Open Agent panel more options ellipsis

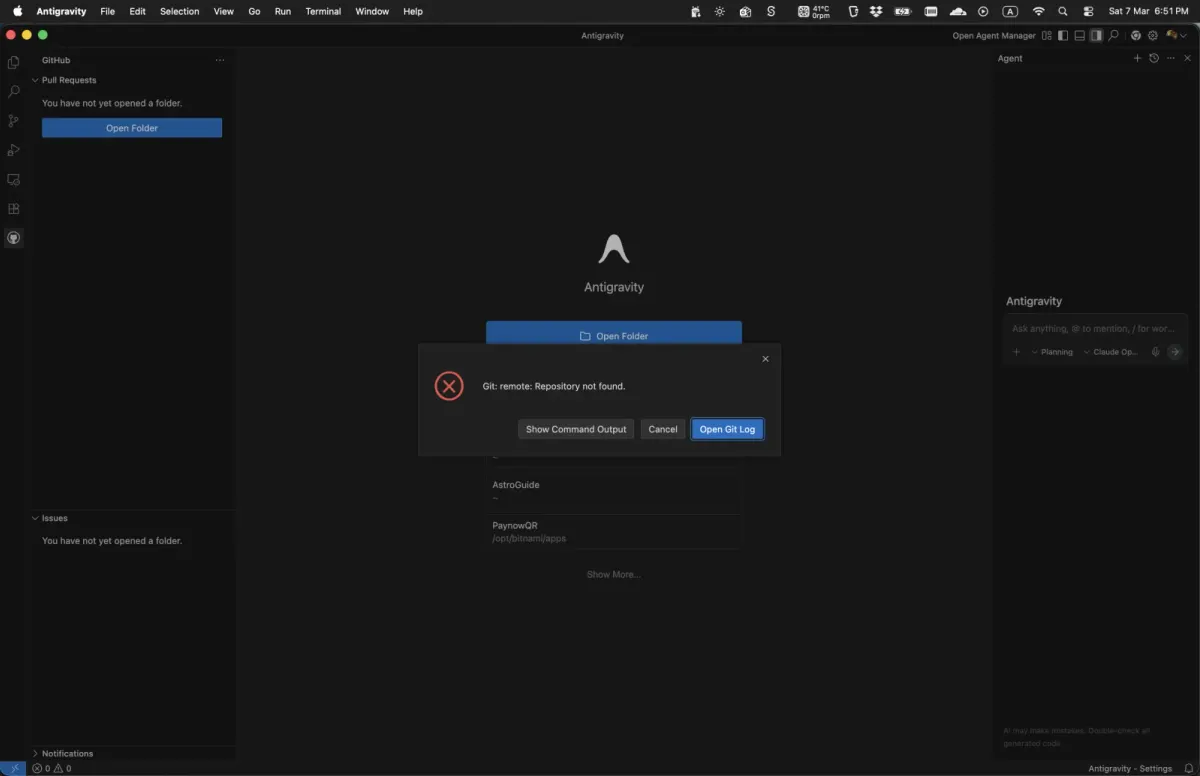(1171, 58)
